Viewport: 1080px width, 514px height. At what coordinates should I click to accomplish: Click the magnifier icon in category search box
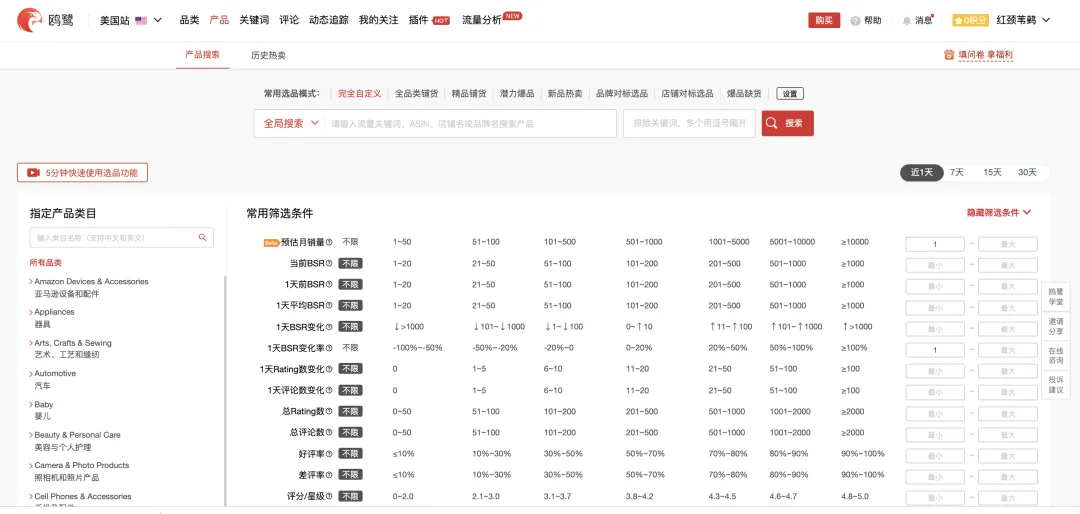tap(202, 237)
